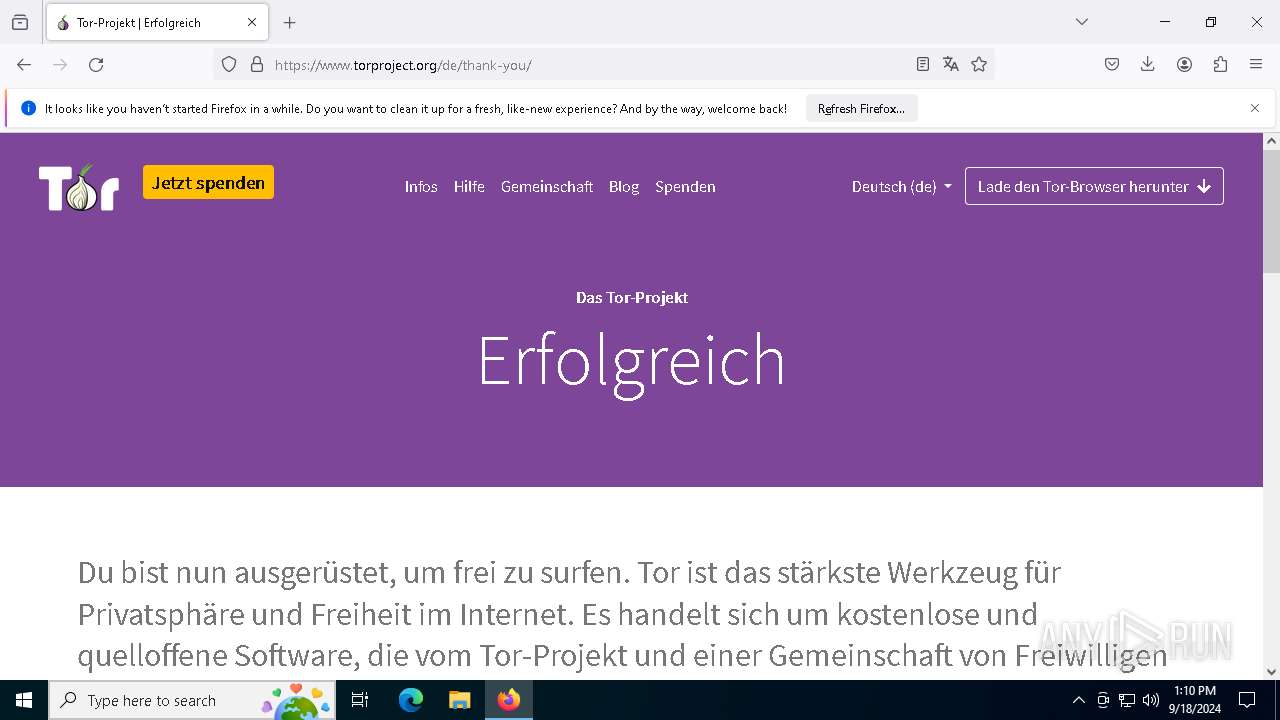Open the Spenden menu item

(685, 187)
